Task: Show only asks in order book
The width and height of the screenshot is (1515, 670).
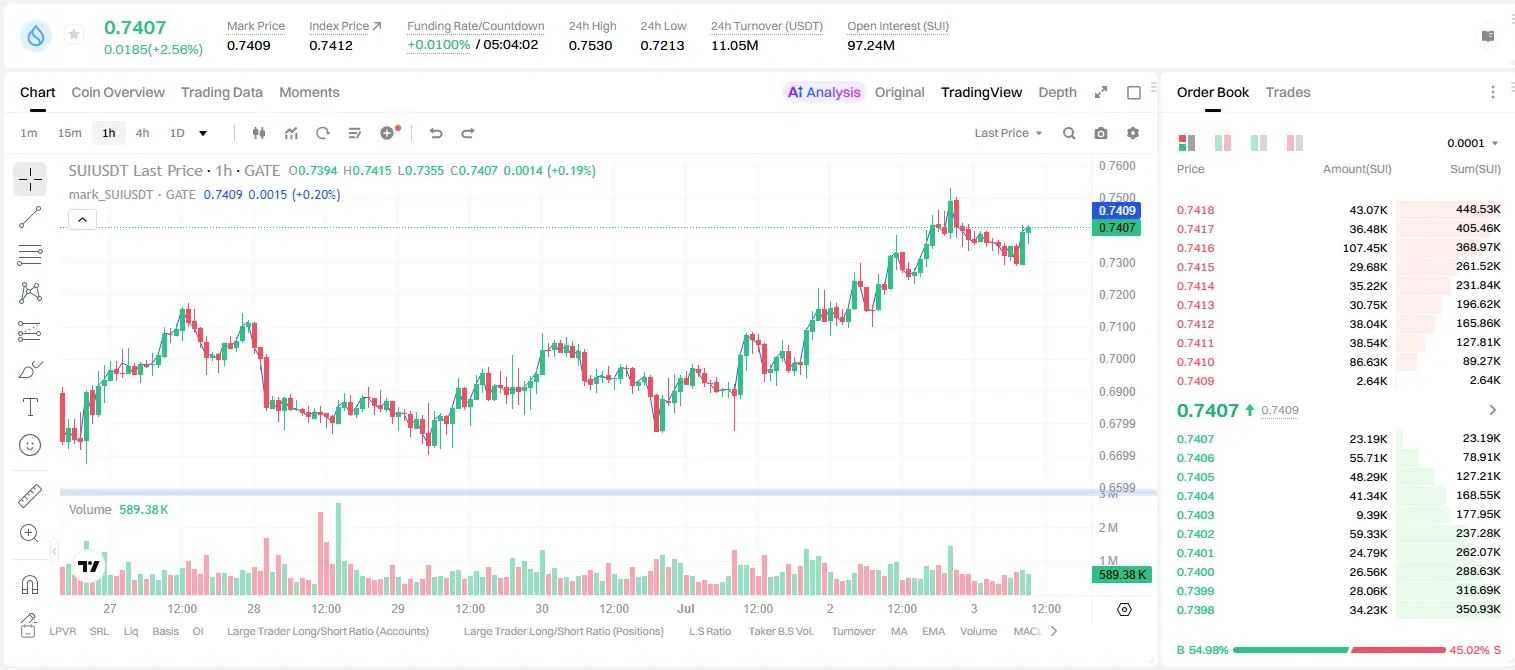Action: point(1295,143)
